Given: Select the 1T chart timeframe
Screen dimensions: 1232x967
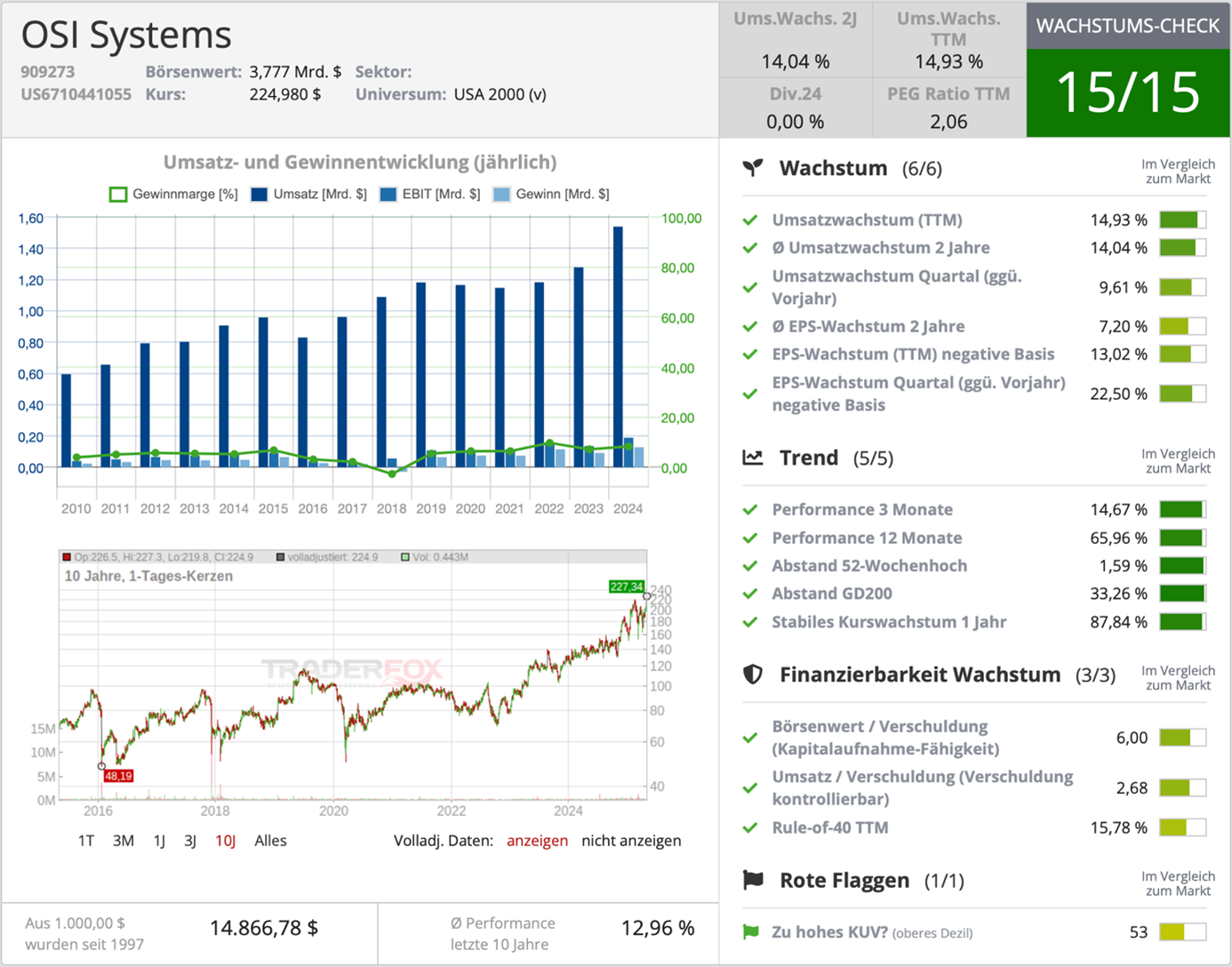Looking at the screenshot, I should (86, 841).
